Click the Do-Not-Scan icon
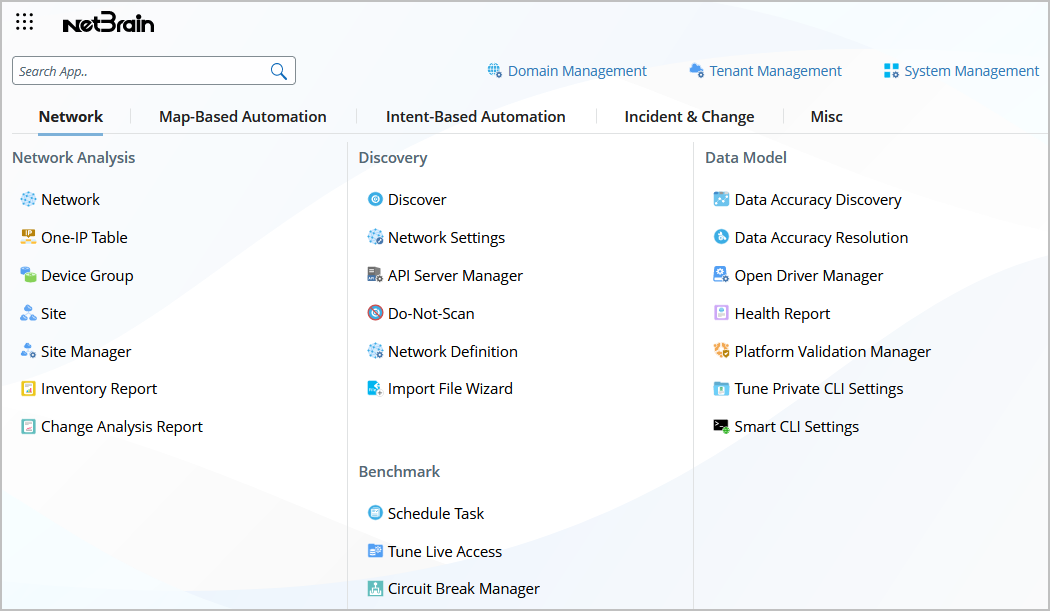The image size is (1050, 611). [375, 313]
